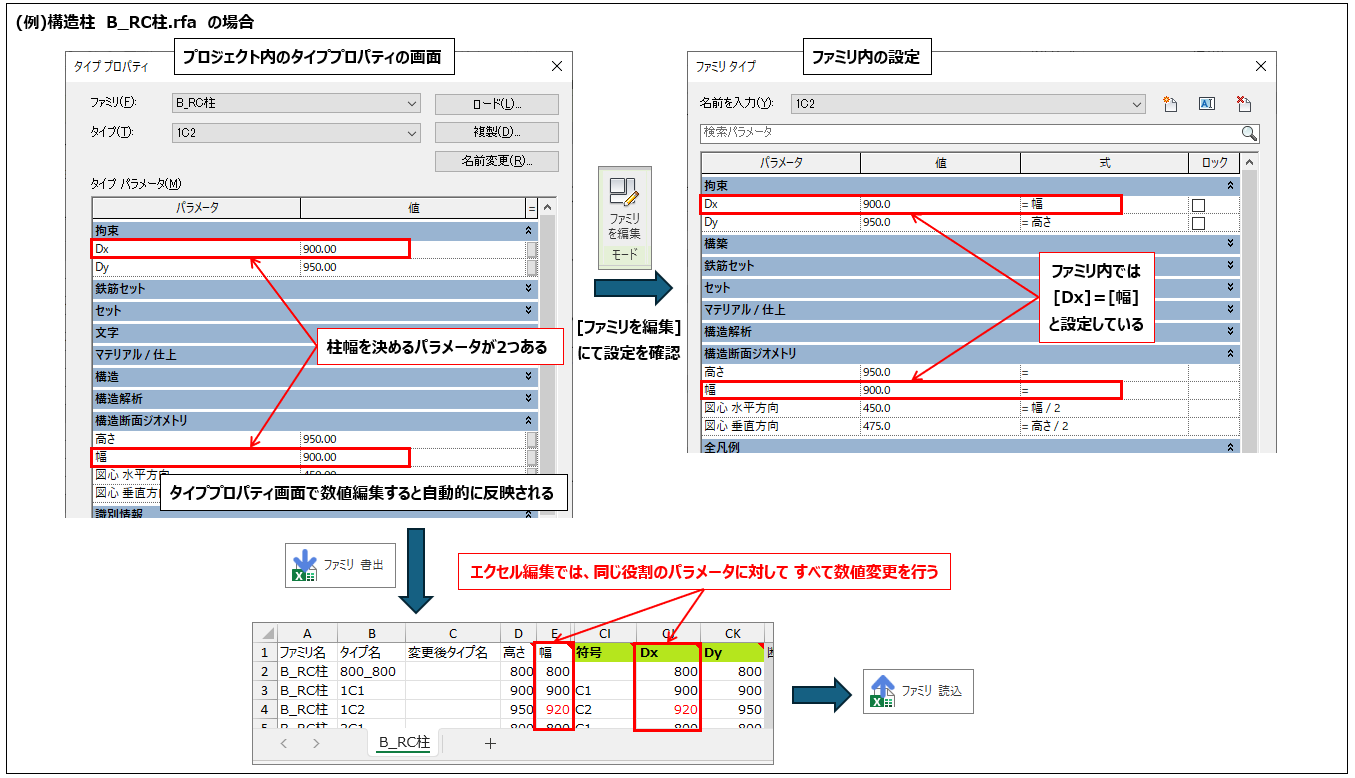Screen dimensions: 1355x778
Task: Click 図心 垂直方向 formula '= 高さ / 2'
Action: pyautogui.click(x=1104, y=426)
